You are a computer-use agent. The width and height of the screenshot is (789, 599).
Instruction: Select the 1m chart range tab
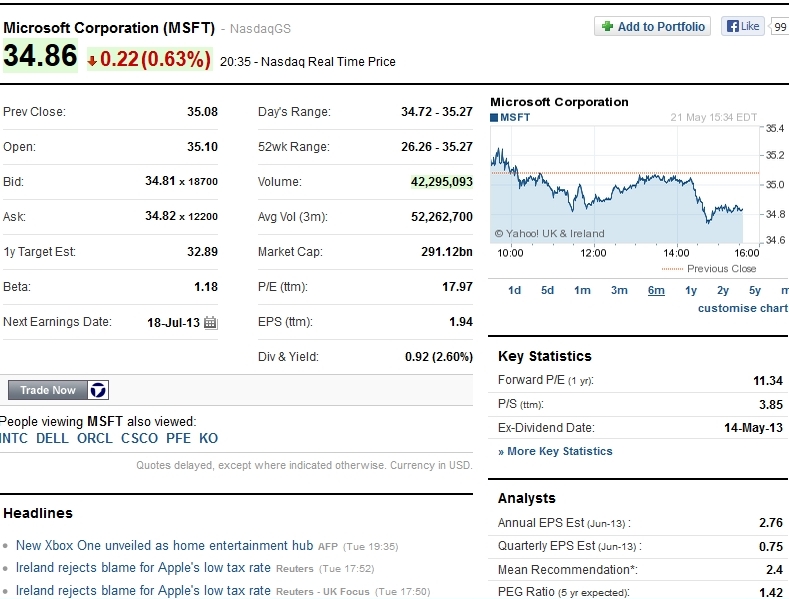[582, 290]
